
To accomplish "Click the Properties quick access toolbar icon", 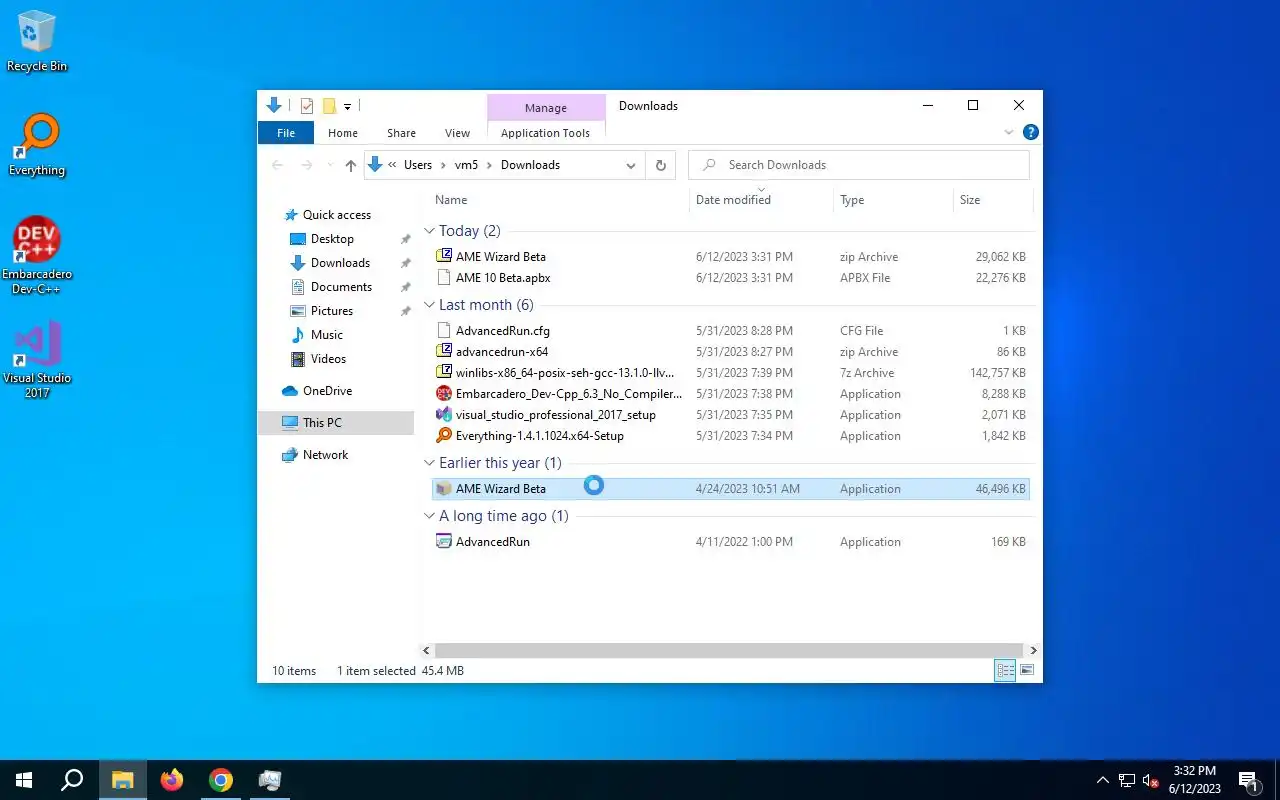I will pos(307,106).
